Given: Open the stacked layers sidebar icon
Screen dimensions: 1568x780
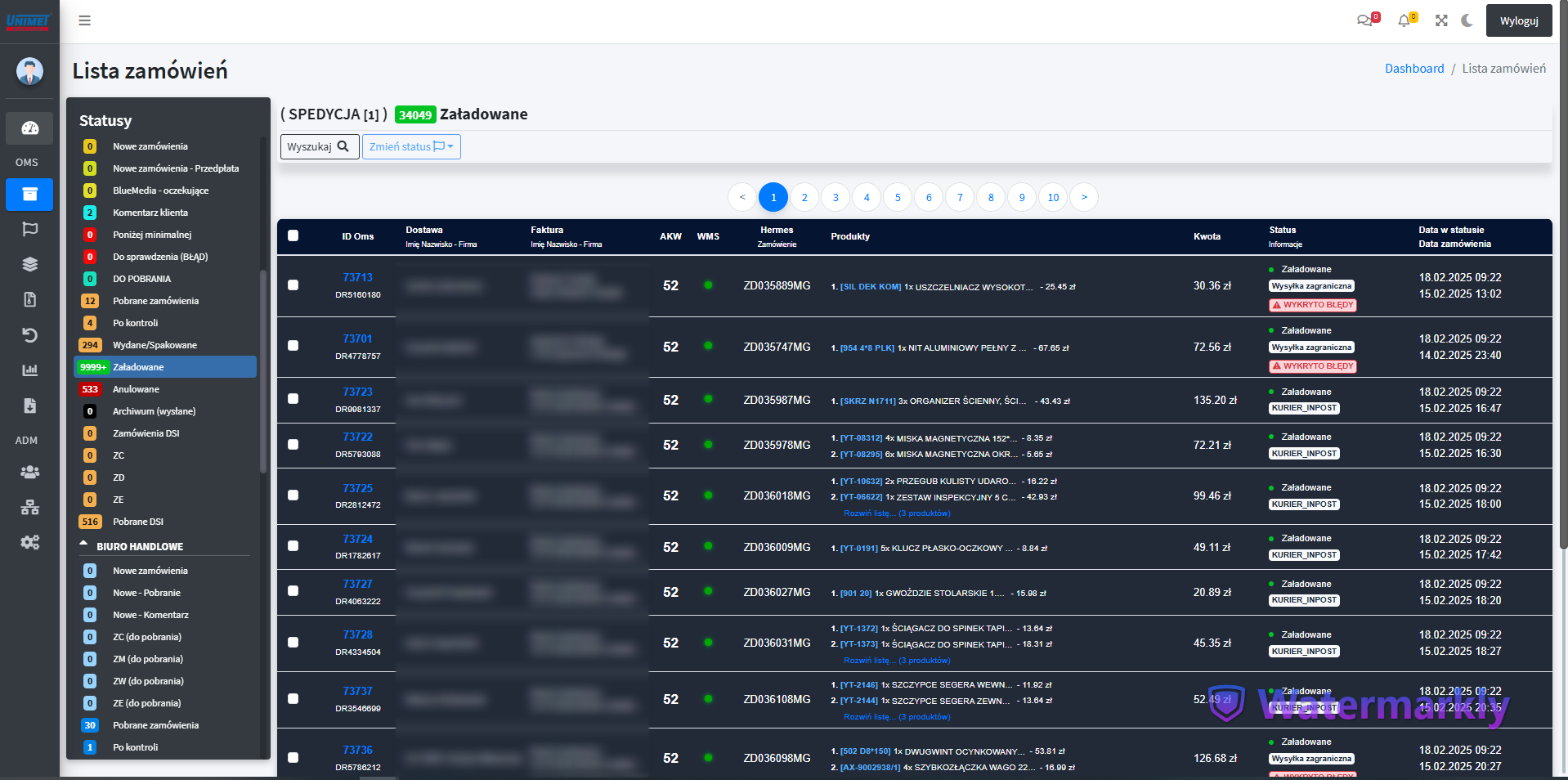Looking at the screenshot, I should 29,264.
